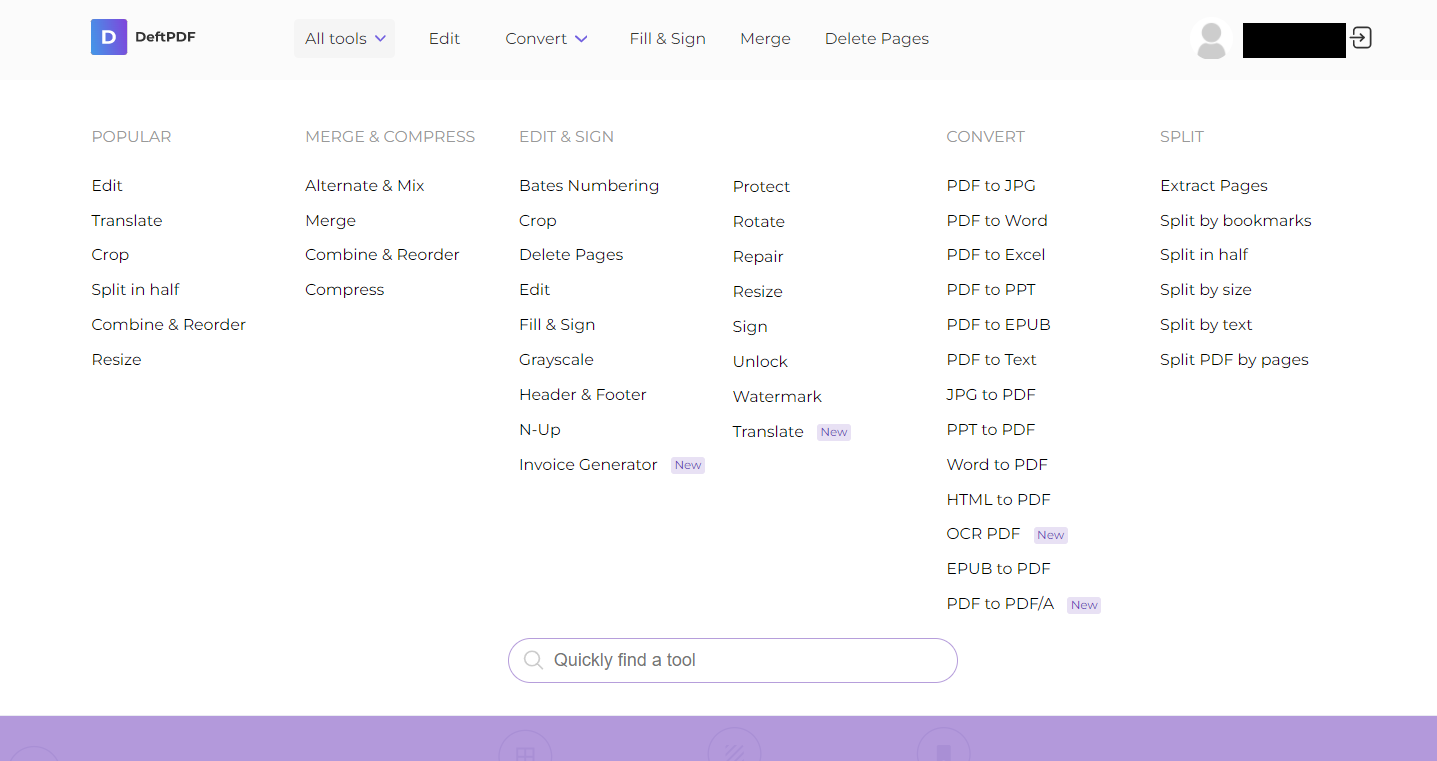Open the Invoice Generator tool

tap(588, 464)
